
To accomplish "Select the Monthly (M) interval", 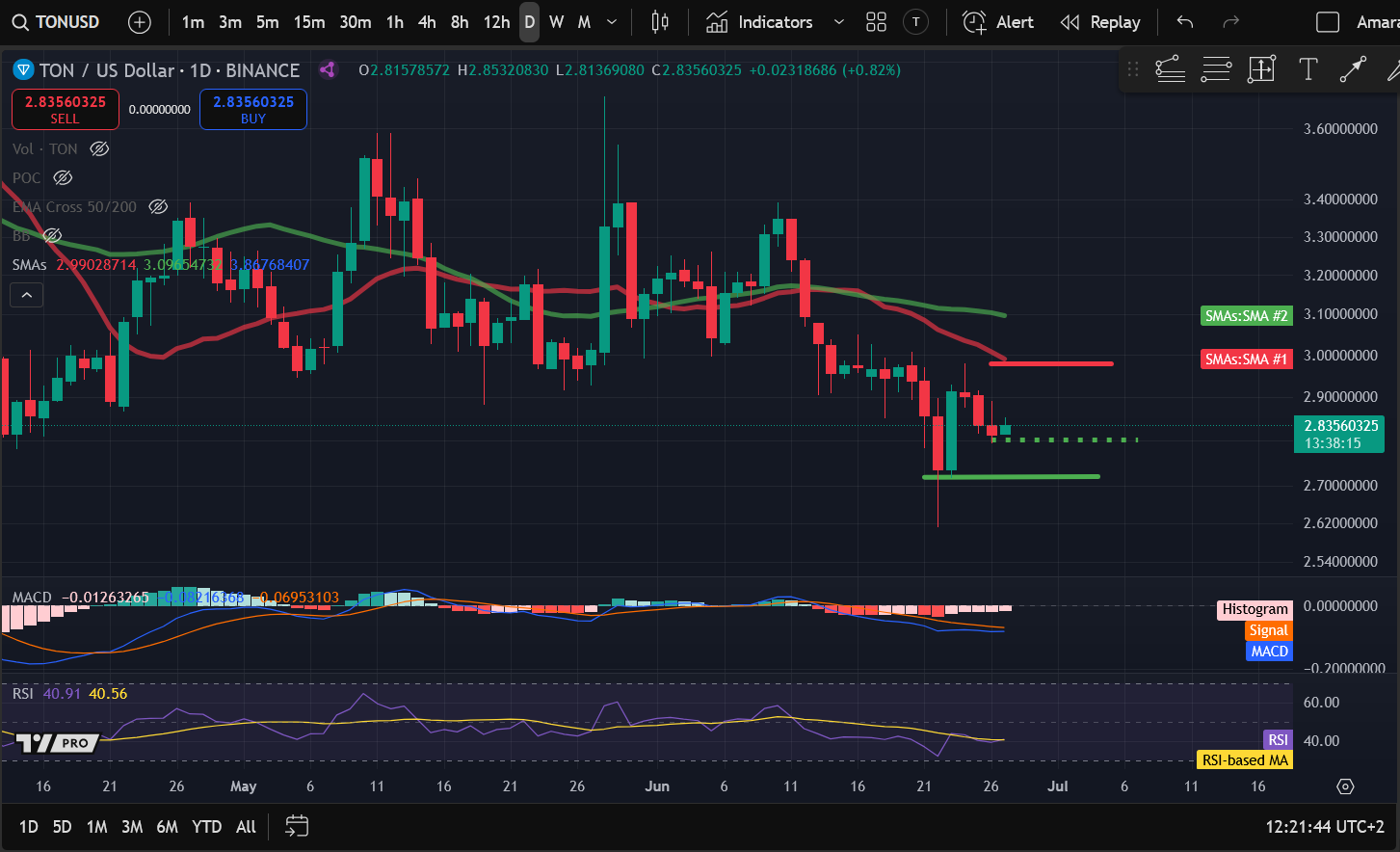I will pyautogui.click(x=584, y=22).
